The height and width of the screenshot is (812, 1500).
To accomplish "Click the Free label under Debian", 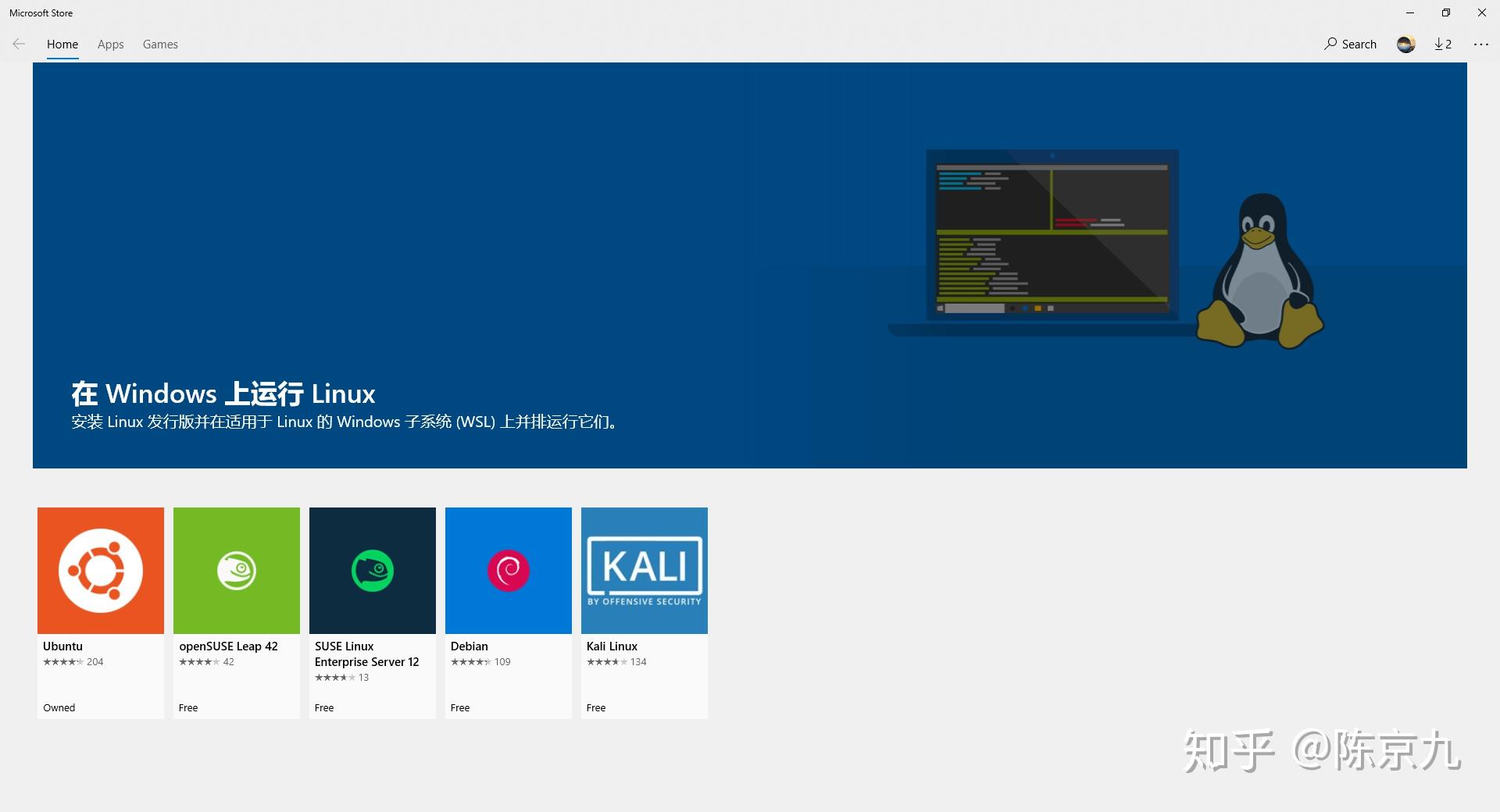I will coord(460,708).
